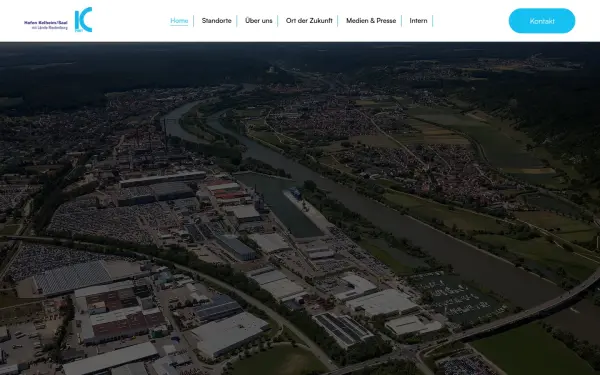600x375 pixels.
Task: Open Medien & Presse section
Action: click(x=371, y=21)
